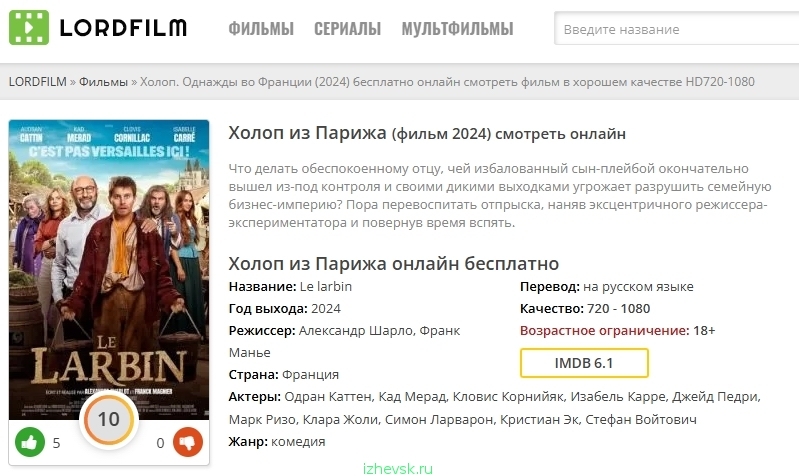Click the country link Франция

click(310, 375)
